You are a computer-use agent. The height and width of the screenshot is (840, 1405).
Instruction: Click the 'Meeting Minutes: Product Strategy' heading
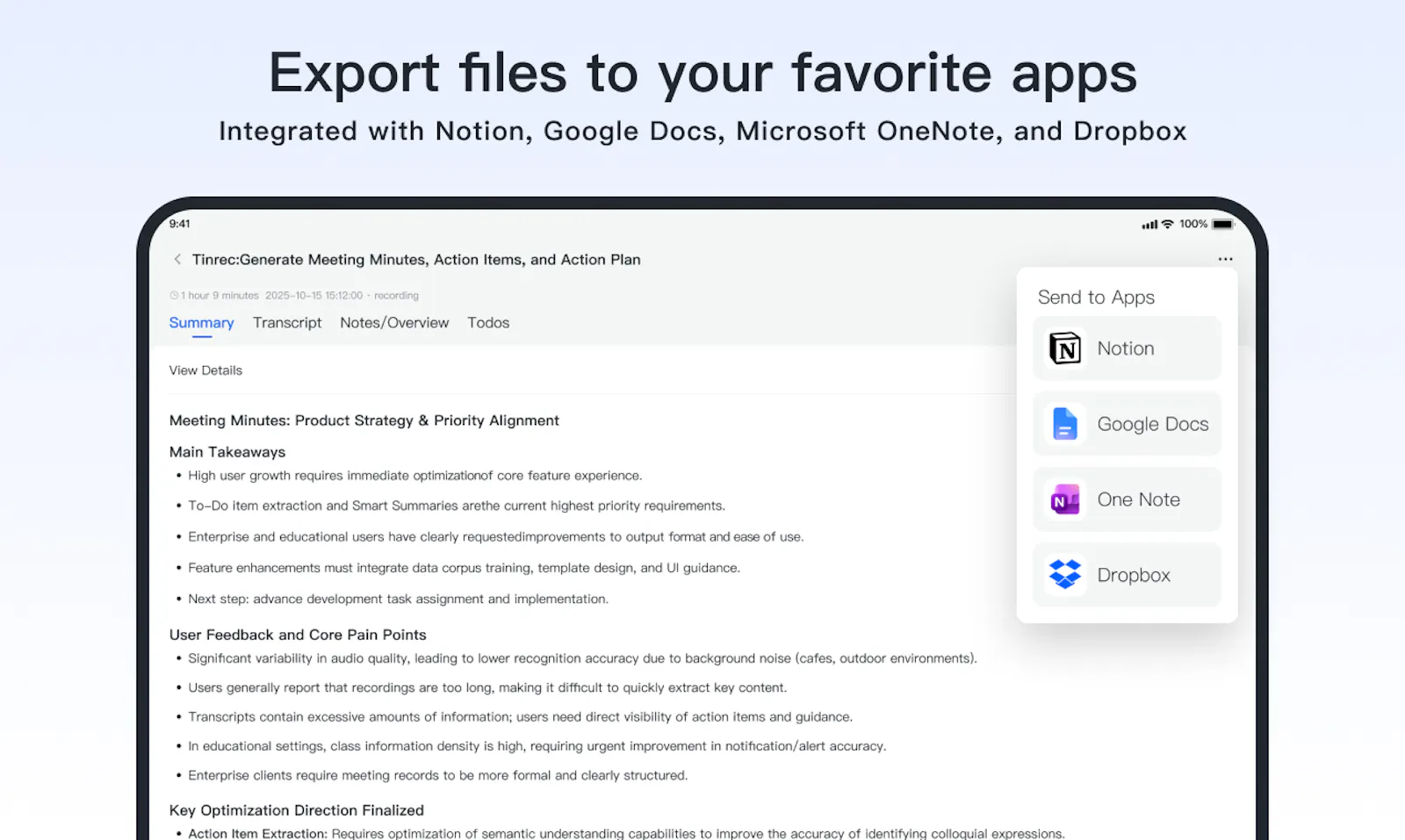[364, 420]
